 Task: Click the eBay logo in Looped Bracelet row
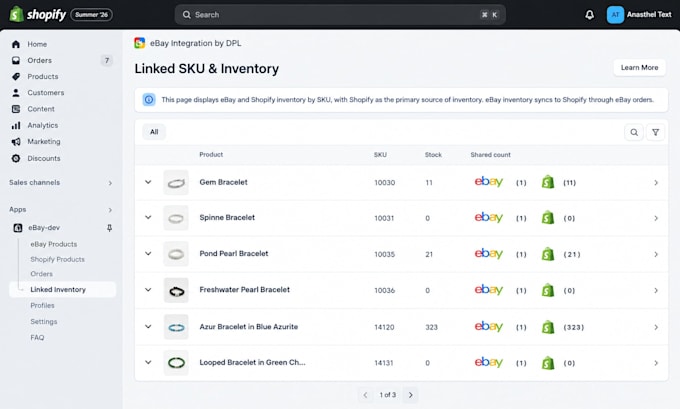coord(489,362)
